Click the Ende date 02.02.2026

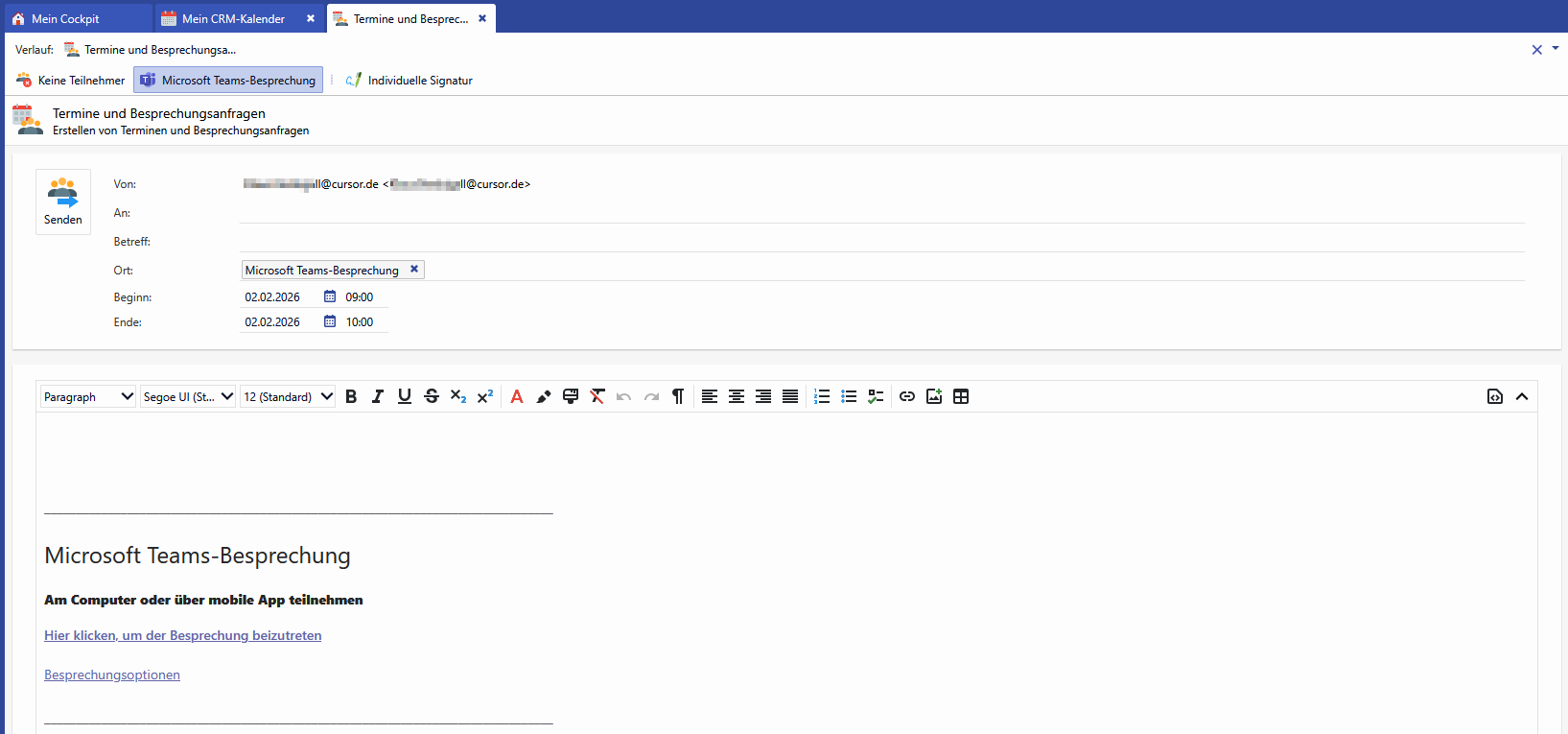tap(272, 322)
